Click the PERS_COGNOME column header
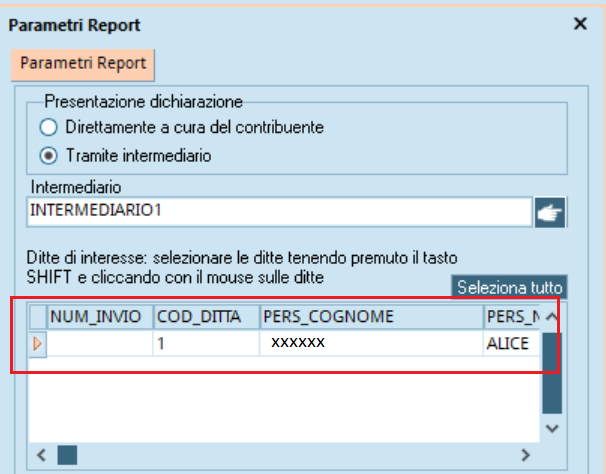Image resolution: width=606 pixels, height=474 pixels. (x=371, y=317)
